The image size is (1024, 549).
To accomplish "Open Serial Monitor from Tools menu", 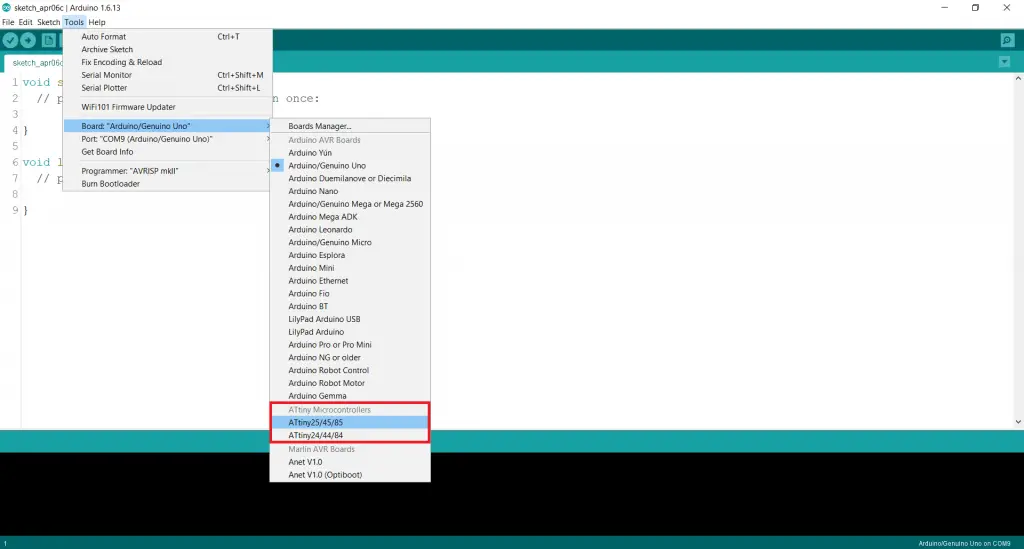I will point(167,75).
